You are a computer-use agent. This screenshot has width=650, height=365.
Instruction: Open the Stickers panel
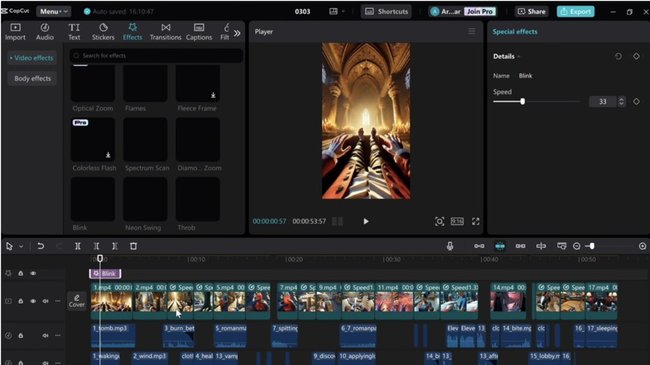pyautogui.click(x=103, y=32)
